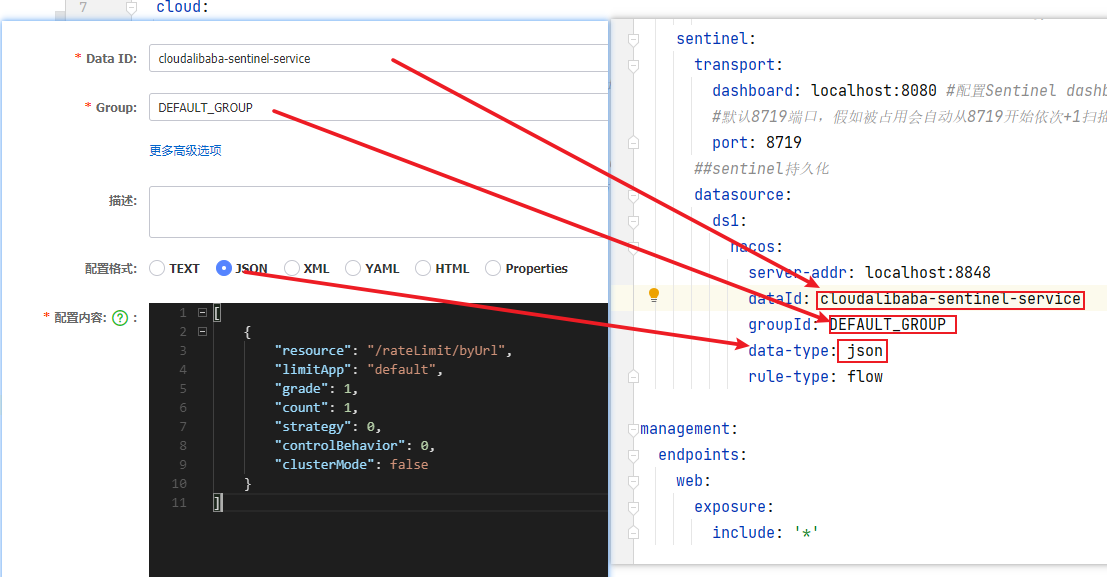
Task: Click the data-type json value
Action: pyautogui.click(x=865, y=351)
